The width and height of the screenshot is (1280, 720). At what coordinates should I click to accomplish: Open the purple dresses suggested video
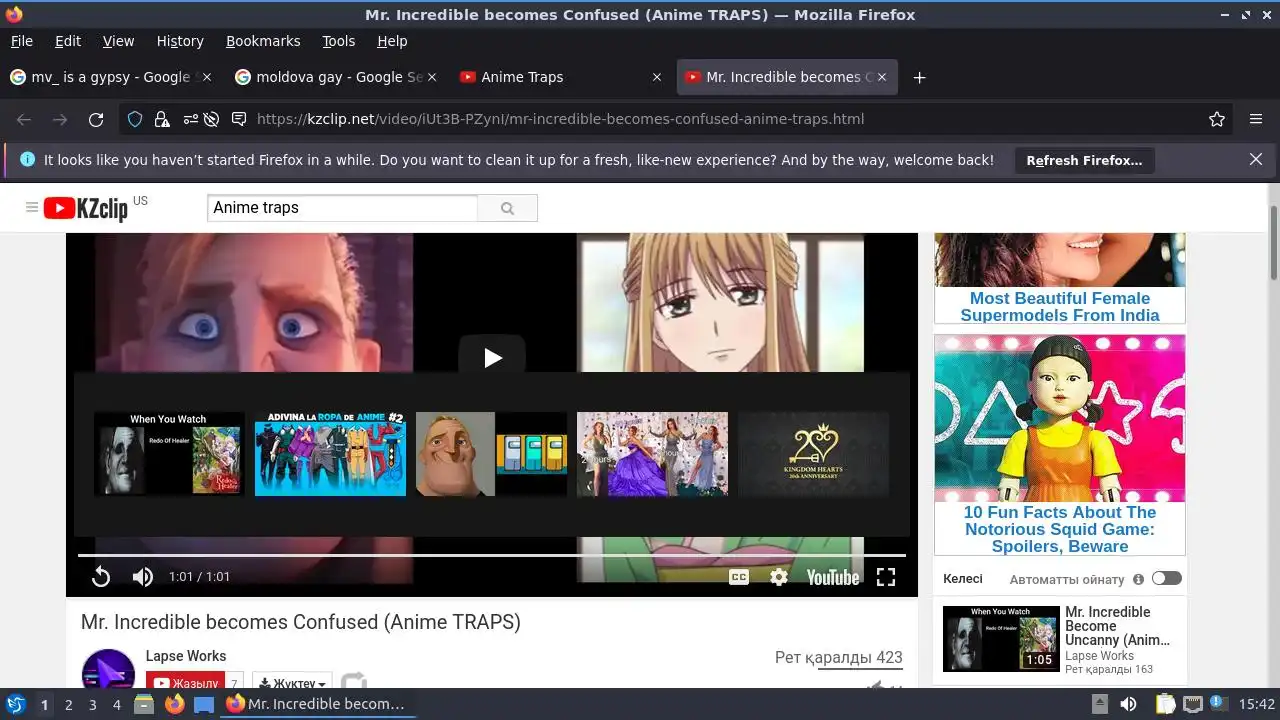pyautogui.click(x=652, y=454)
